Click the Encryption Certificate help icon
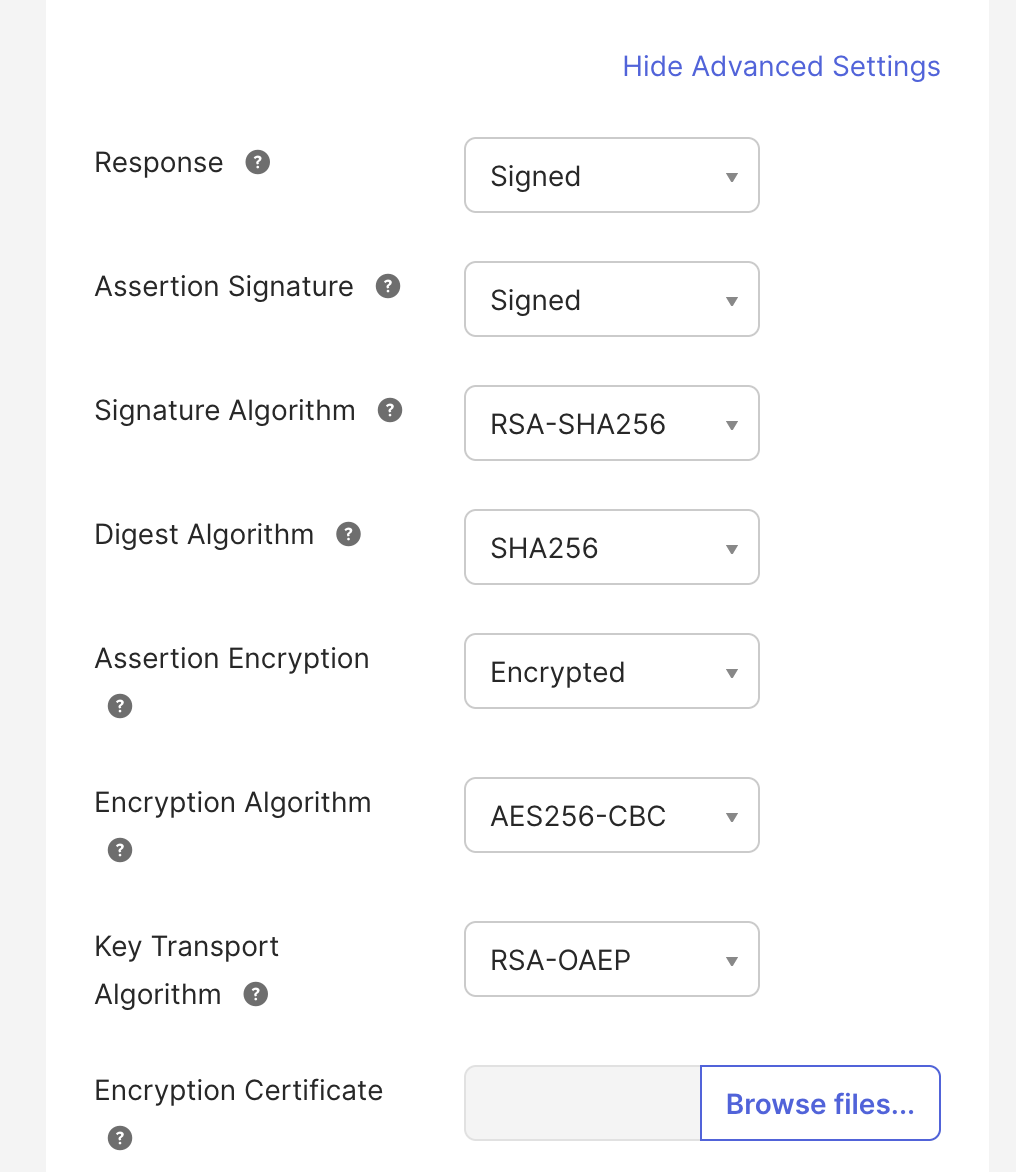Image resolution: width=1016 pixels, height=1172 pixels. 119,1138
